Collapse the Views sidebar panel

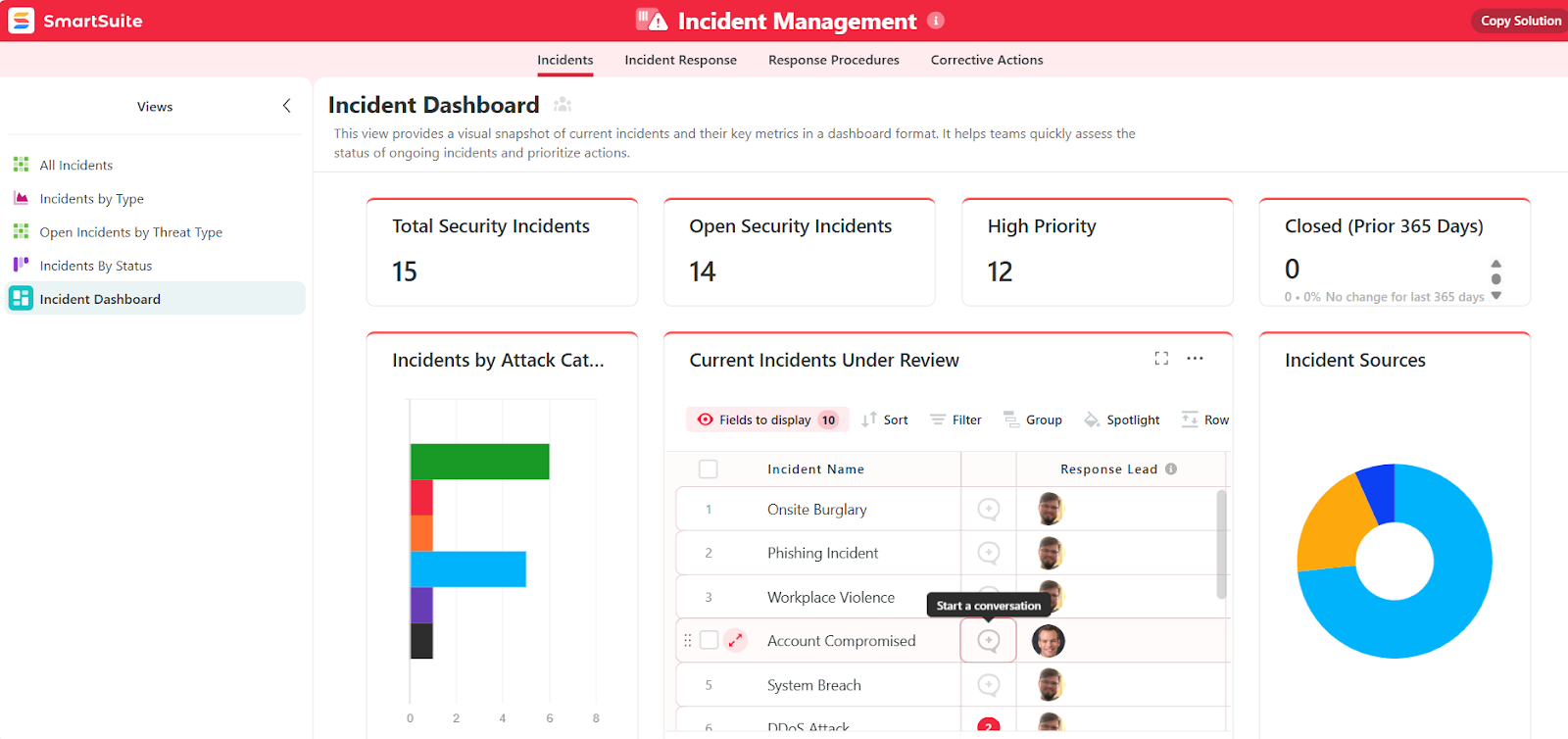[x=286, y=106]
